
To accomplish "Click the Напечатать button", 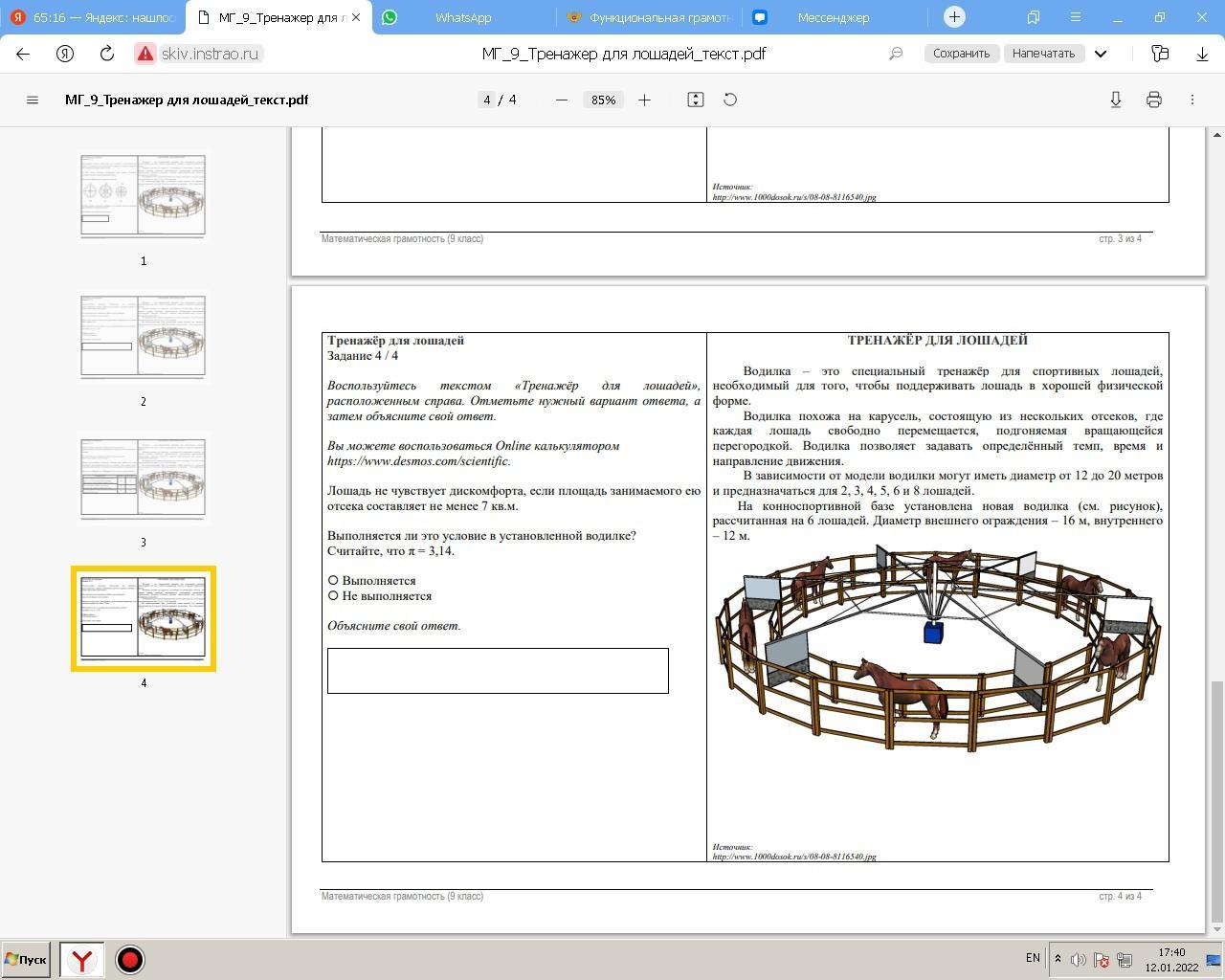I will tap(1043, 54).
